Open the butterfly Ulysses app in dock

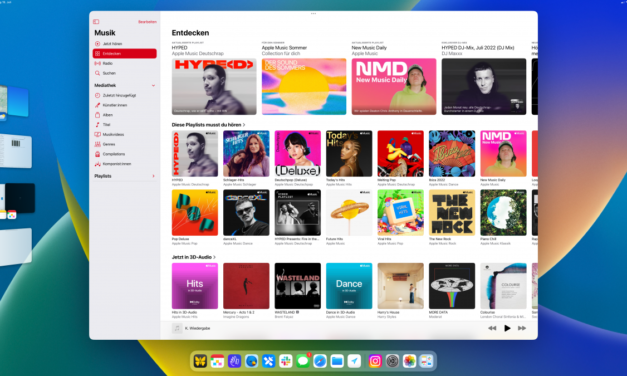pos(200,361)
